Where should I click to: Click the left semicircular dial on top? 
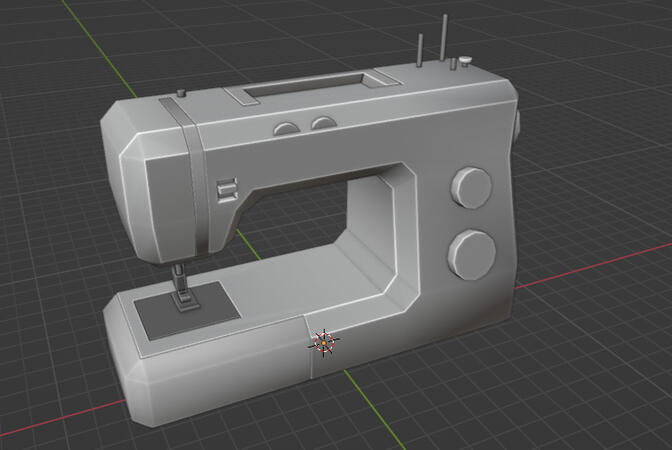click(x=287, y=129)
